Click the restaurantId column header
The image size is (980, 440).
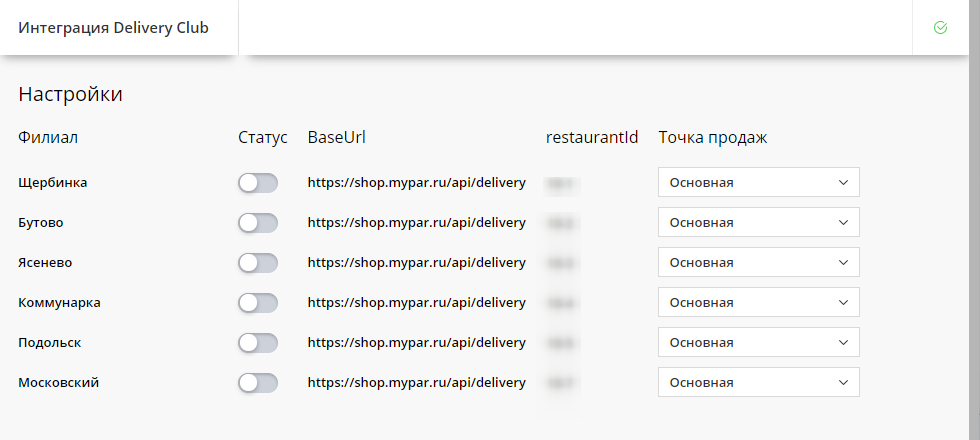592,138
